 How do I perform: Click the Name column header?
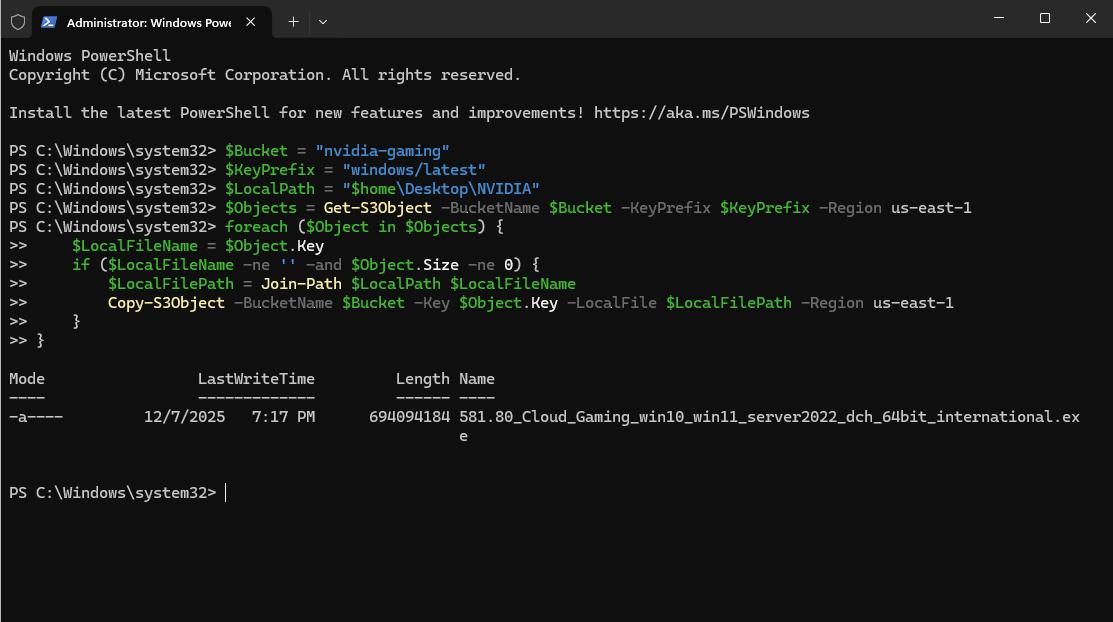pyautogui.click(x=476, y=379)
